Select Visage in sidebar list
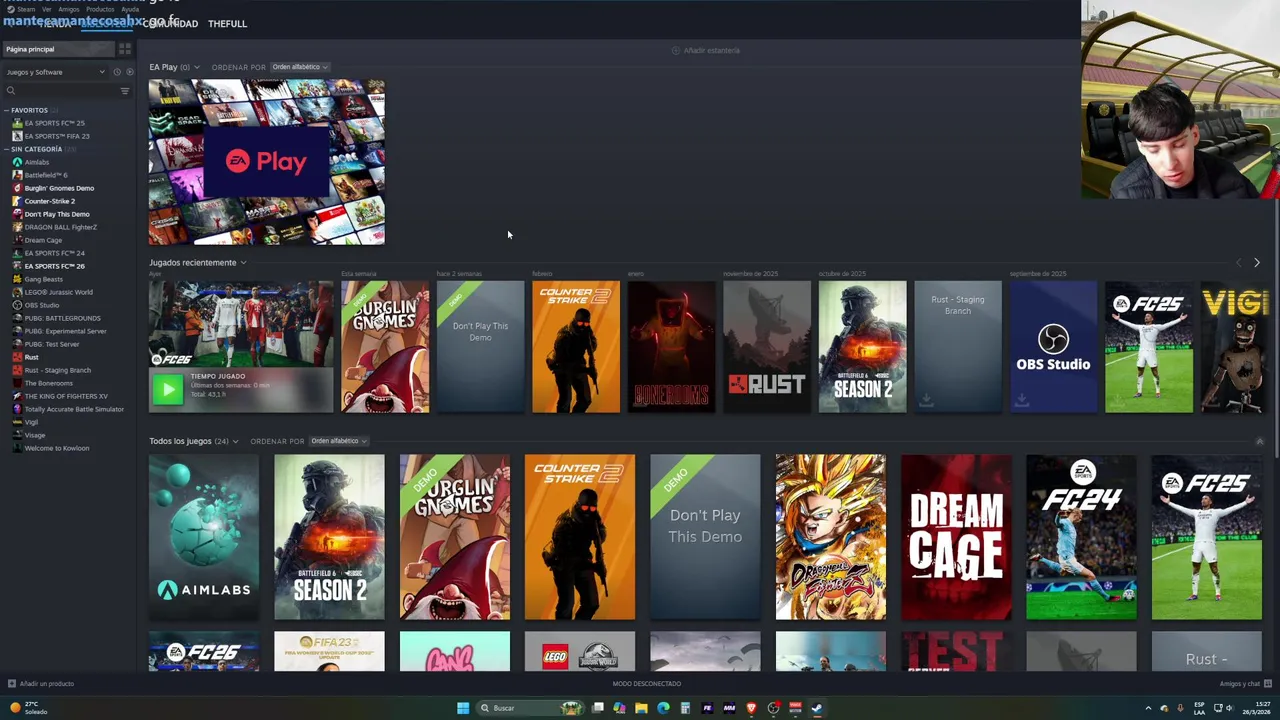 [x=35, y=435]
